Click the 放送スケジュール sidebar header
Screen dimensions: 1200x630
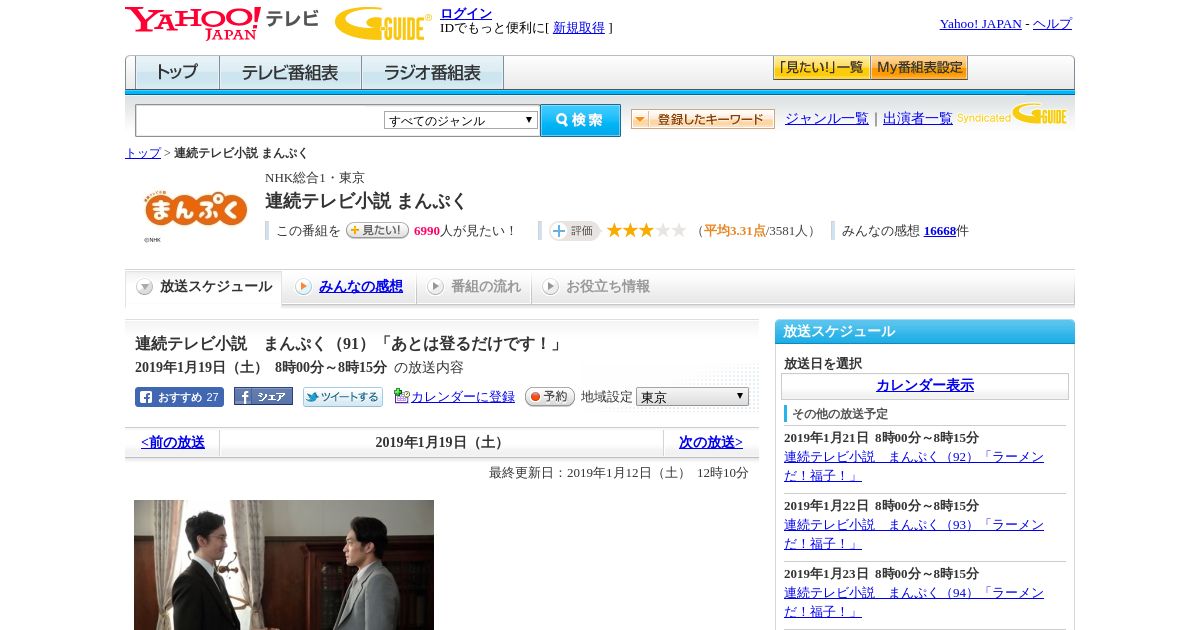coord(925,332)
